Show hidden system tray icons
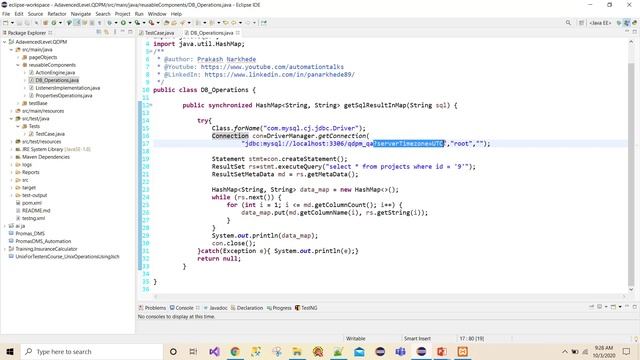The height and width of the screenshot is (360, 640). pos(565,351)
